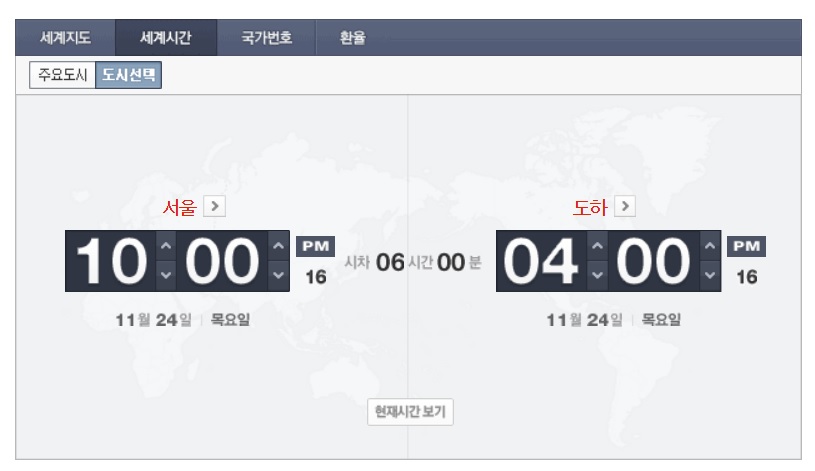Select the 도시선택 toggle button
815x471 pixels.
(x=128, y=75)
